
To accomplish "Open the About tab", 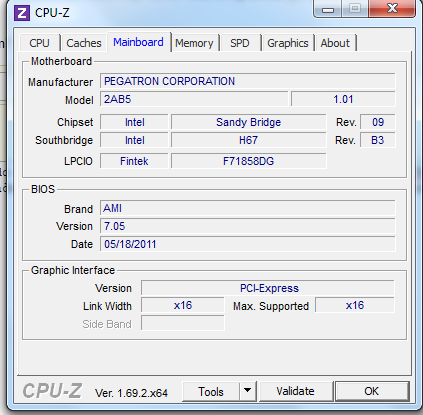I will coord(335,43).
